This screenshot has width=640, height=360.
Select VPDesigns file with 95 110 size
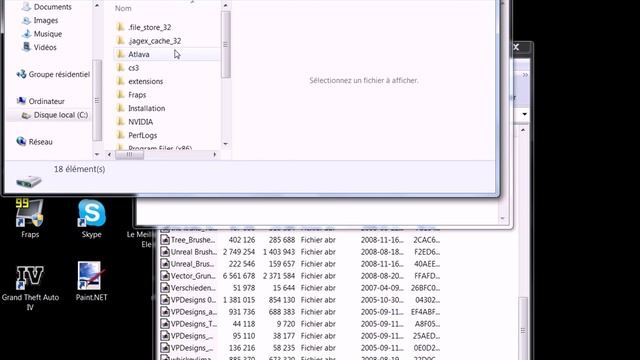tap(187, 336)
